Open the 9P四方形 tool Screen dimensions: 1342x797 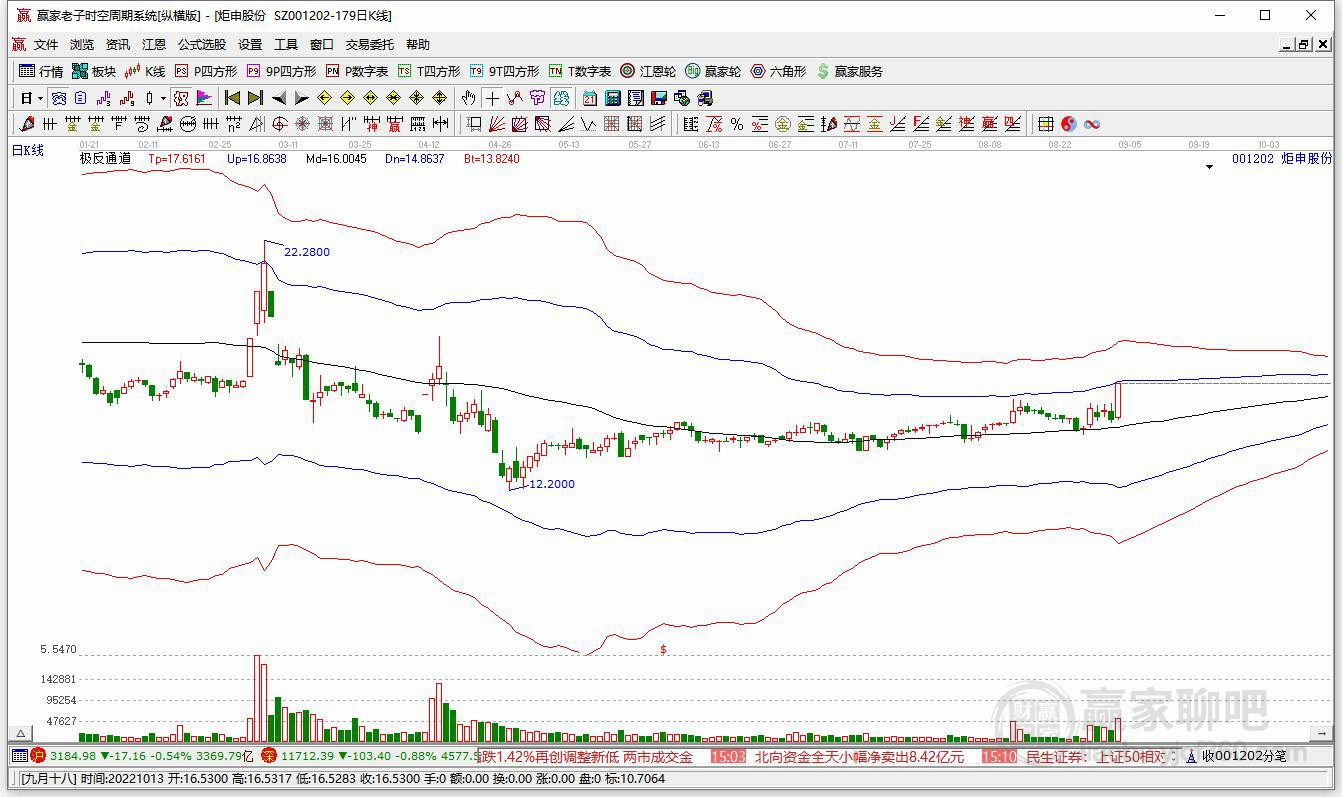(281, 71)
